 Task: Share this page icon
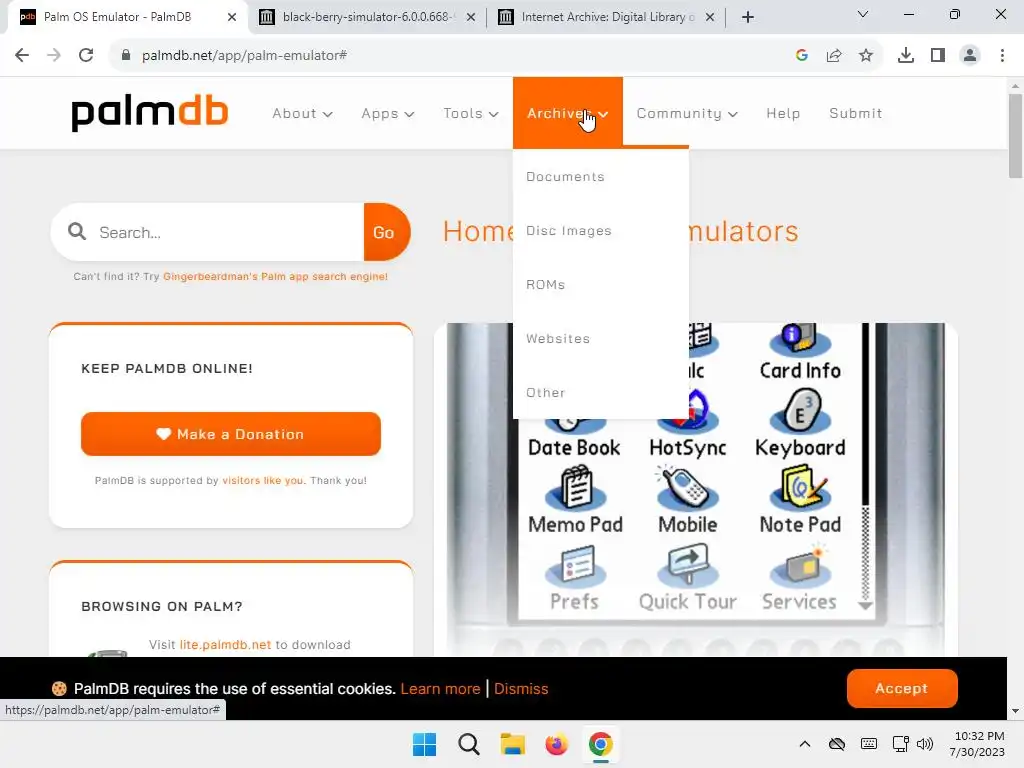(x=834, y=56)
